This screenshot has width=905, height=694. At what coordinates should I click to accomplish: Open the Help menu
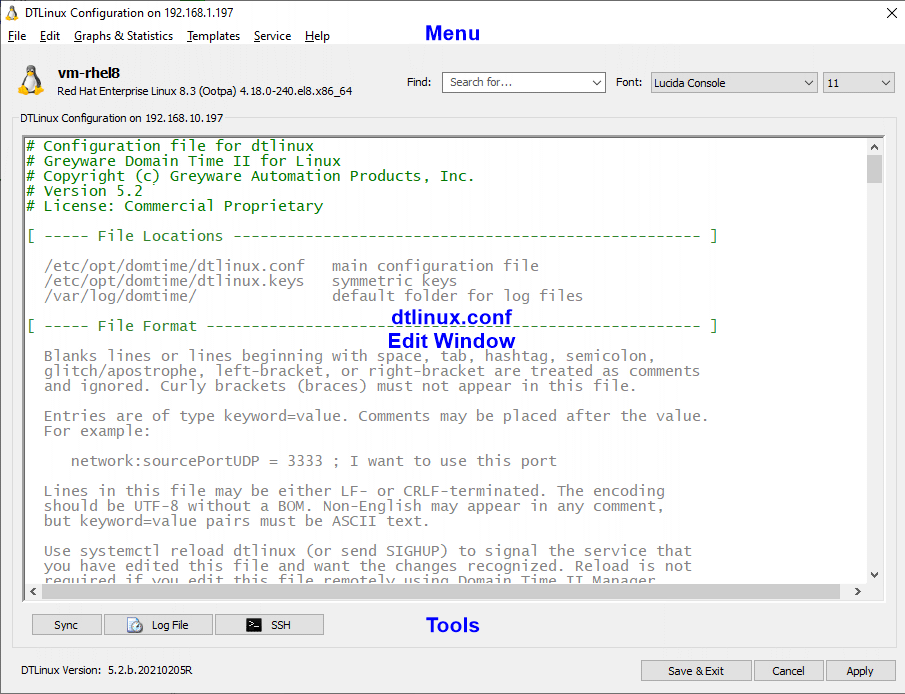pos(317,36)
